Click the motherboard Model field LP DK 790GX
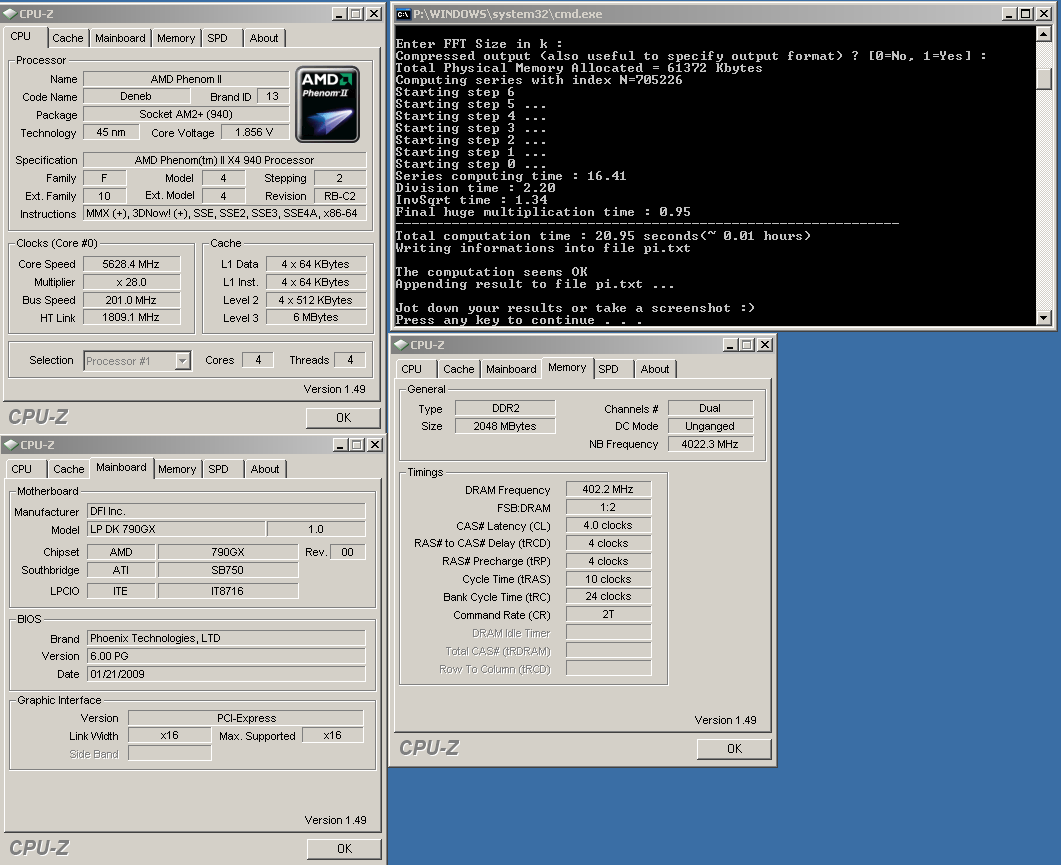Image resolution: width=1061 pixels, height=865 pixels. coord(177,529)
